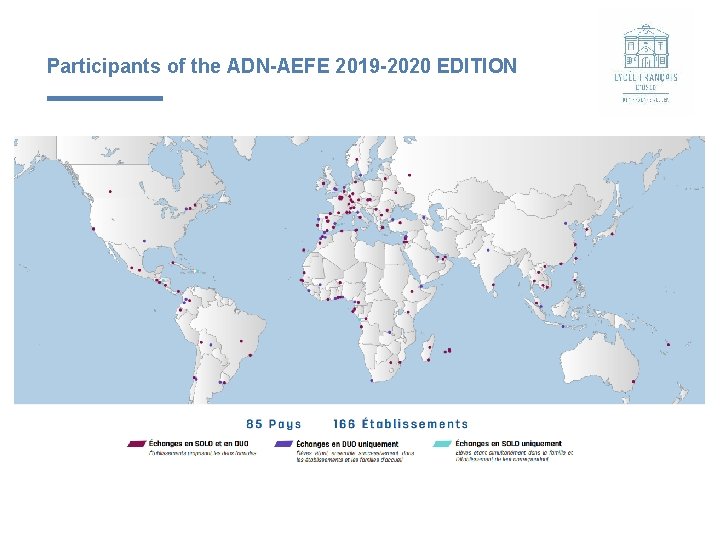Click the "85 Pays" text

[274, 424]
